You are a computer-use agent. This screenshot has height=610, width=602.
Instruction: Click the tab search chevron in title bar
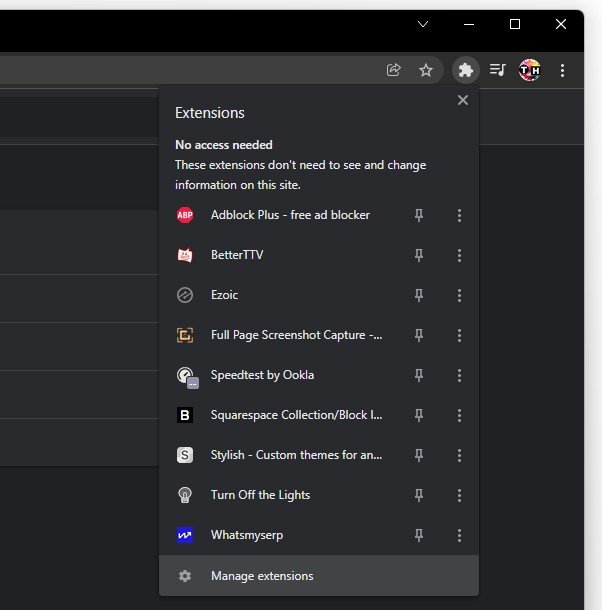(x=423, y=24)
